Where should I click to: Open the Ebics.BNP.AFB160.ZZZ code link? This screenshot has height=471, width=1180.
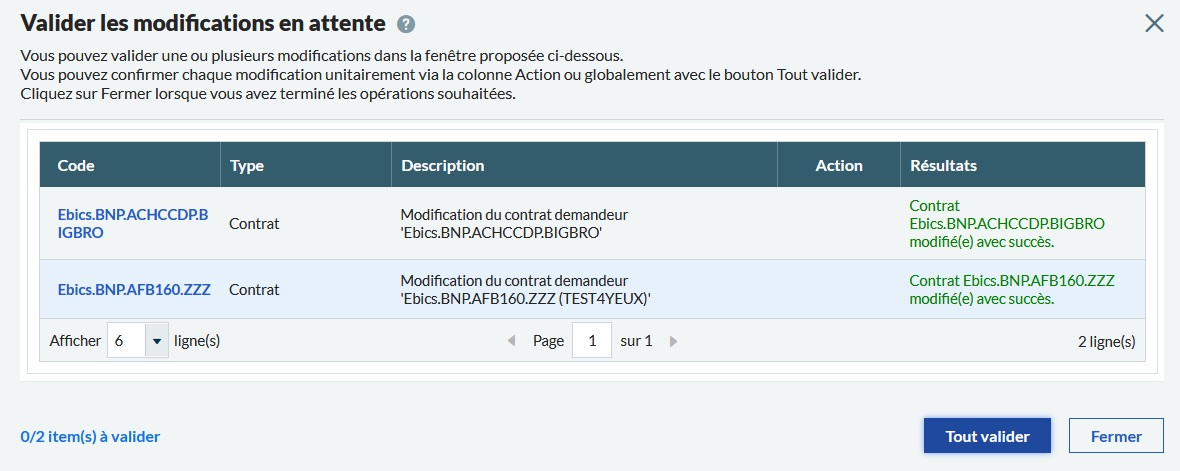tap(134, 290)
